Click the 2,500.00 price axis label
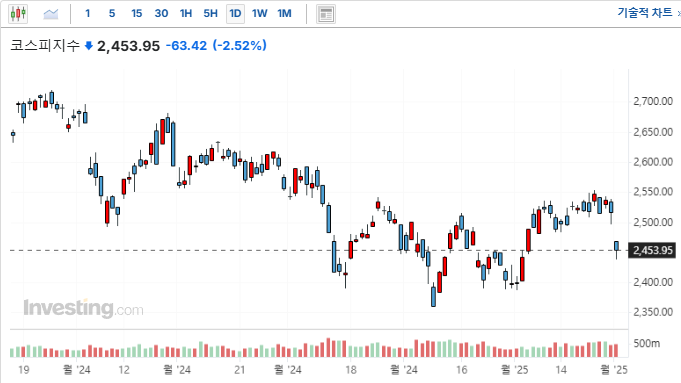 [x=653, y=222]
